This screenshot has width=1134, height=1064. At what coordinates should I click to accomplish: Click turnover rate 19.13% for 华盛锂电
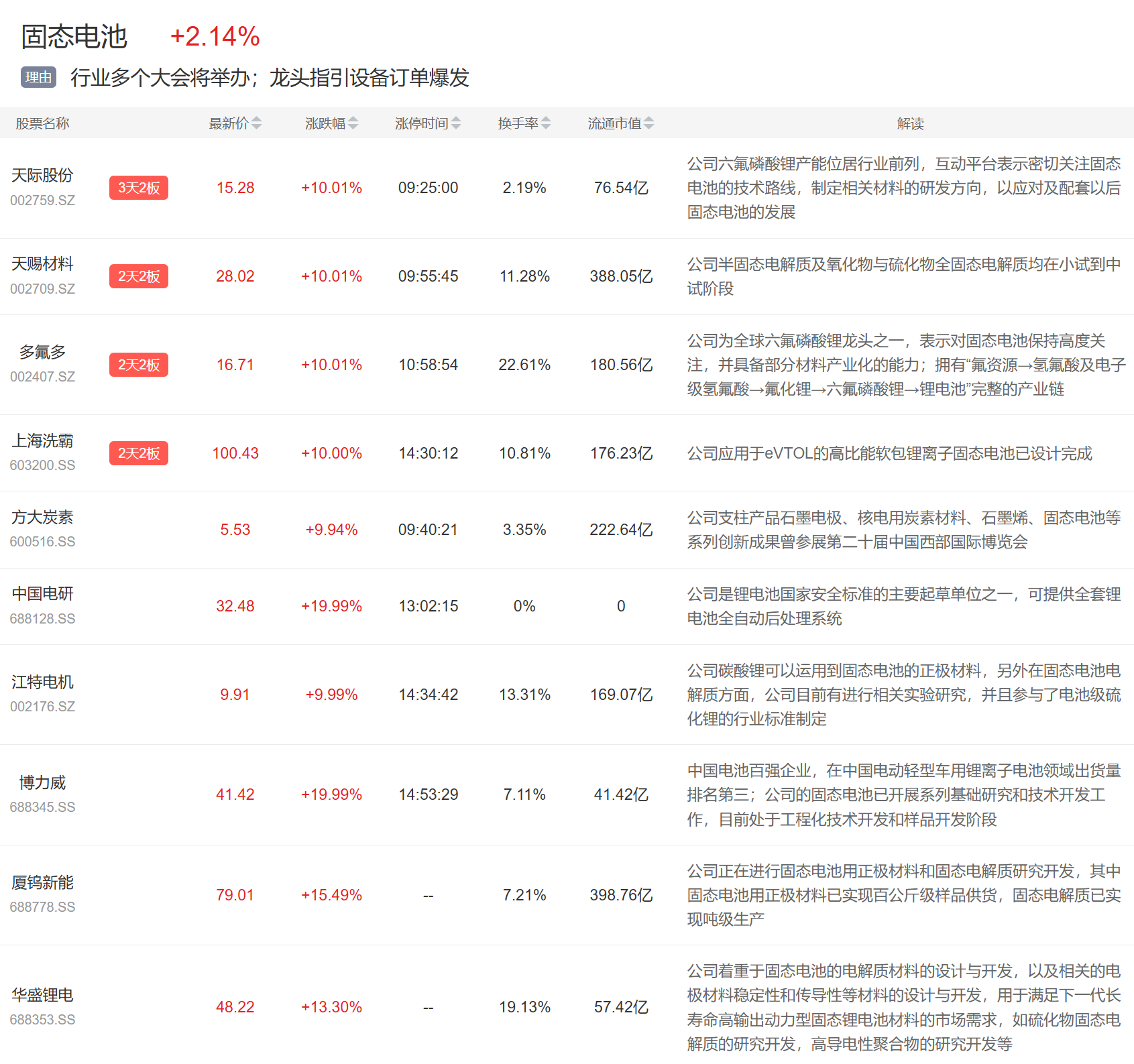[524, 1007]
